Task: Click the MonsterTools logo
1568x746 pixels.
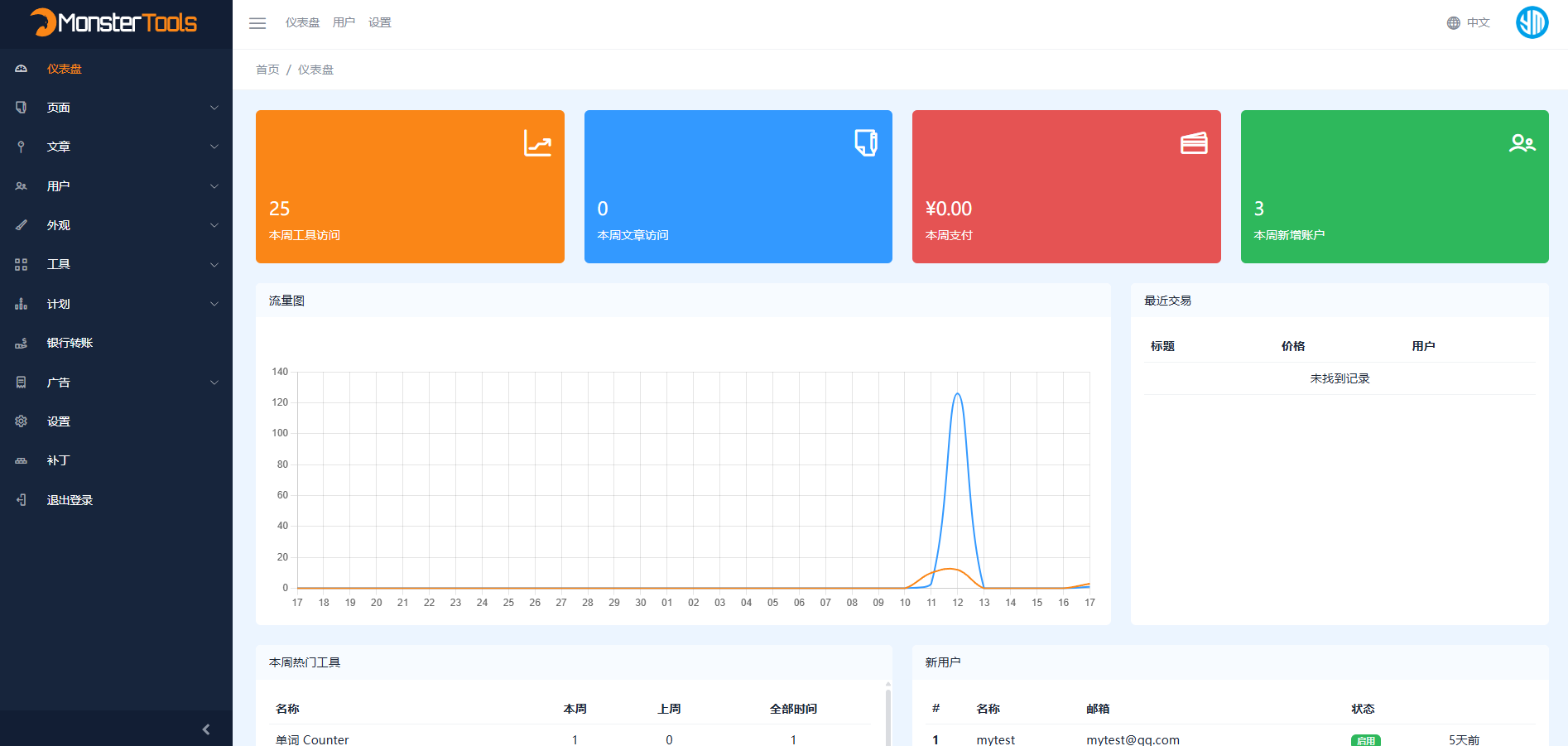Action: click(x=114, y=22)
